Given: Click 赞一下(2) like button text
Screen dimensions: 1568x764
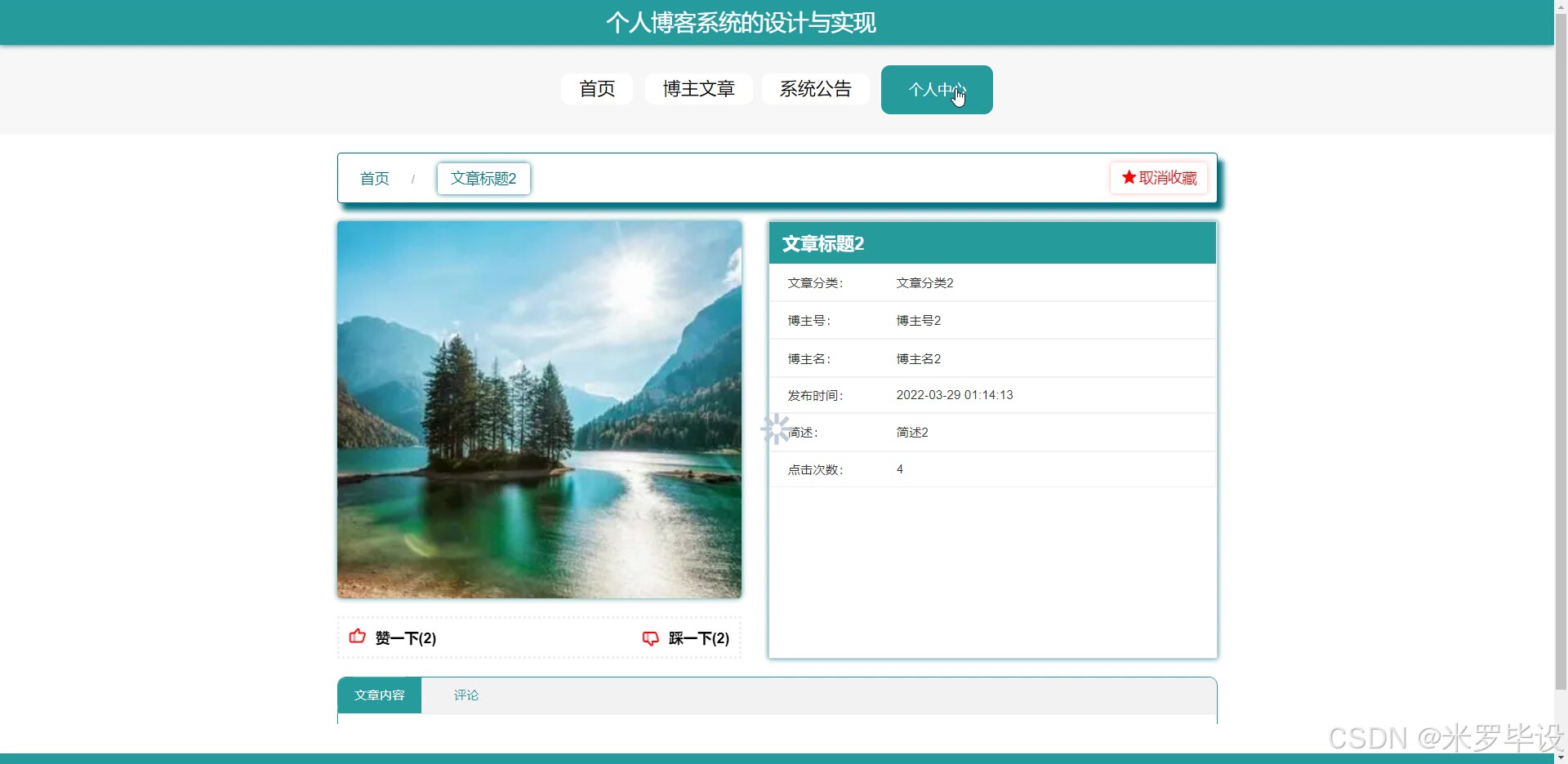Looking at the screenshot, I should [406, 638].
